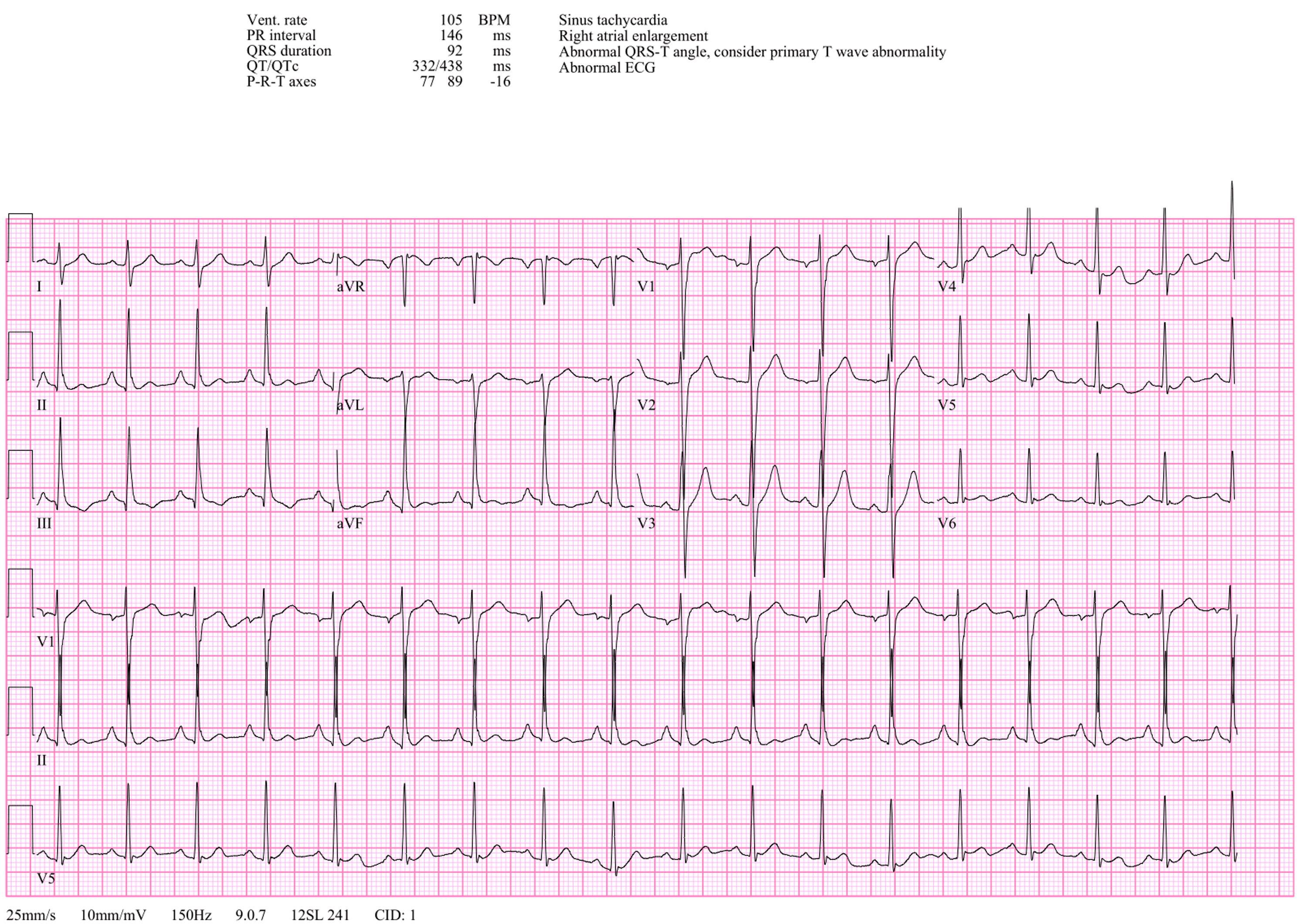This screenshot has width=1307, height=924.
Task: Click the 'Abnormal ECG' statement
Action: (x=607, y=68)
